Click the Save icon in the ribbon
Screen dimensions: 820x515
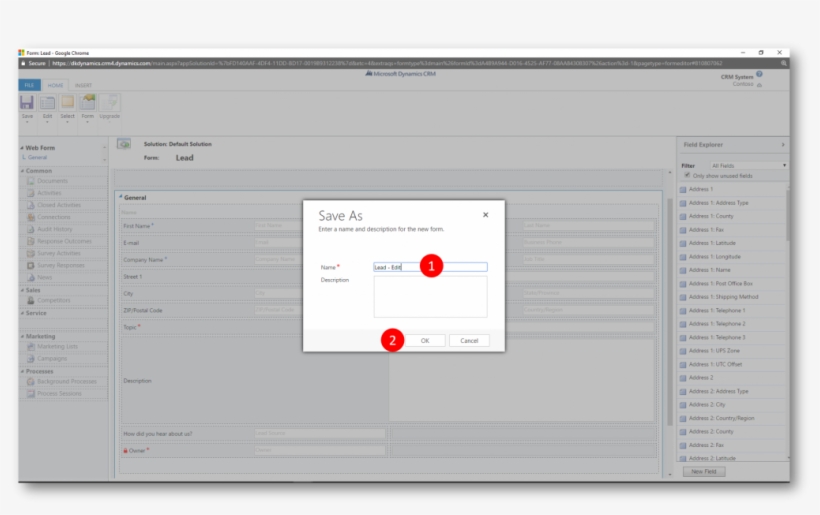click(x=27, y=102)
